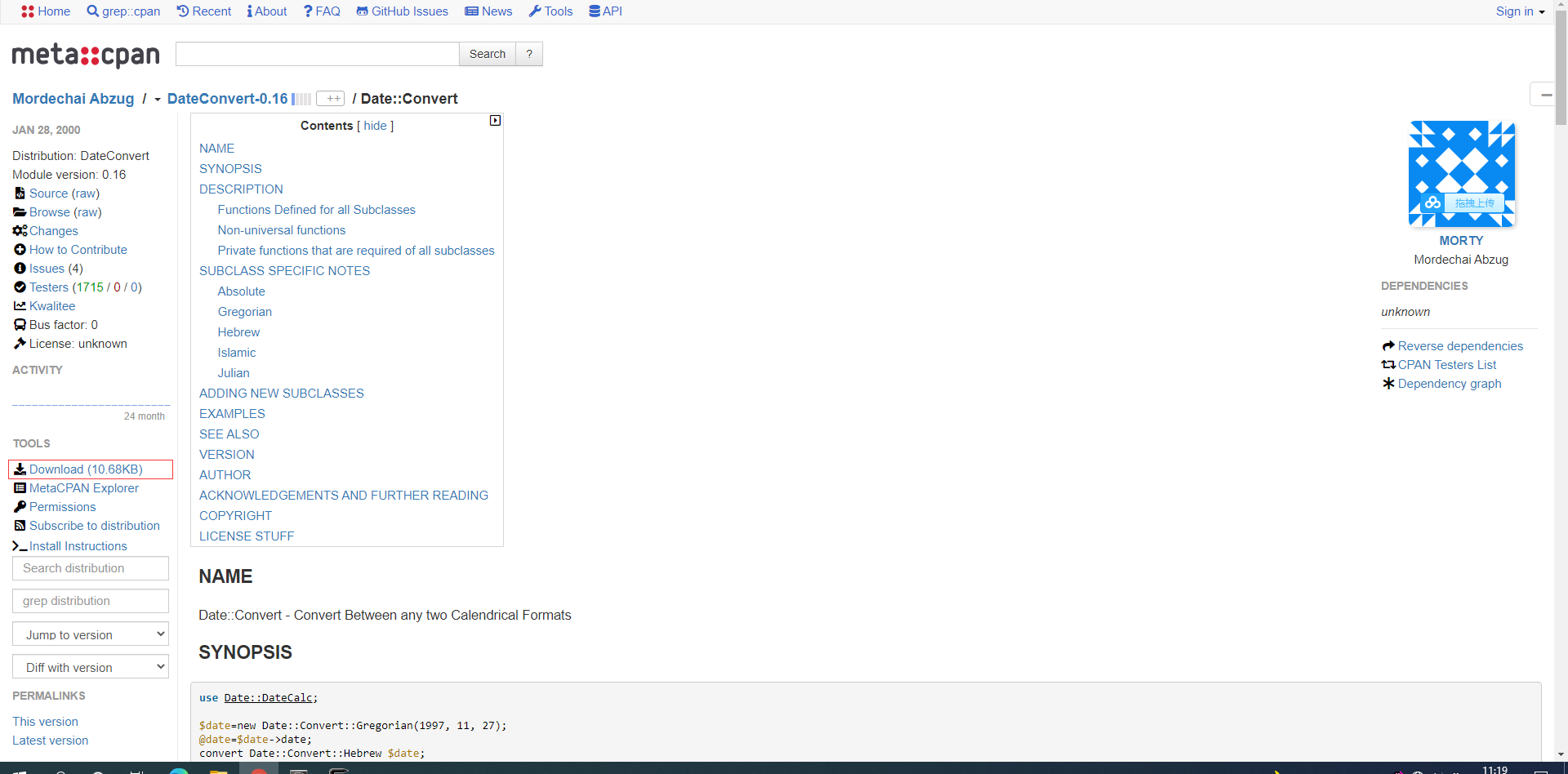Jump to LICENSE STUFF section
The width and height of the screenshot is (1568, 774).
247,536
